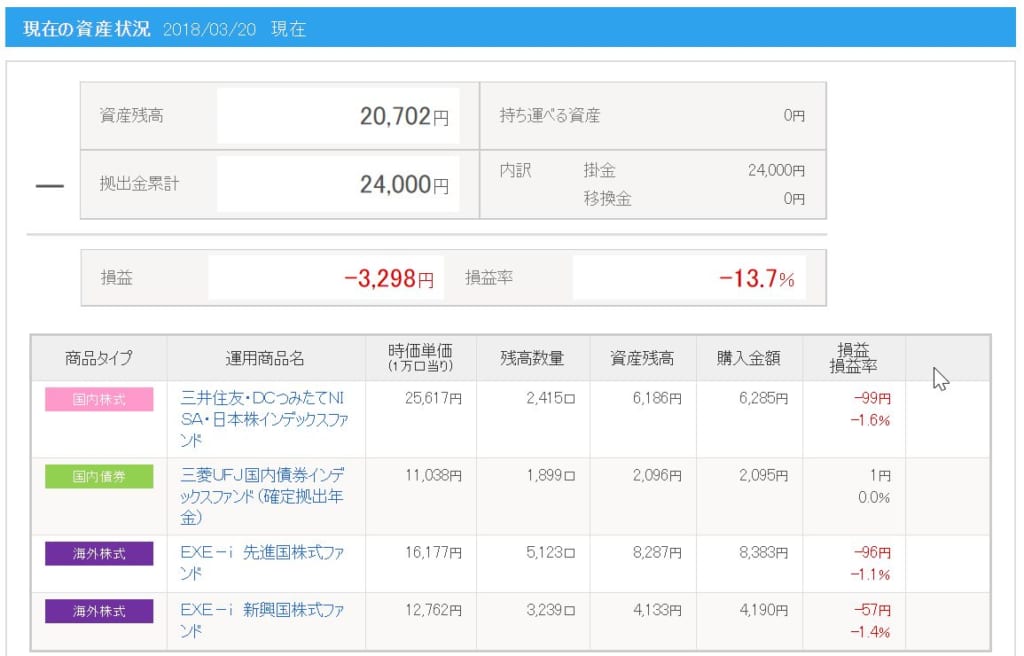Click the -96円 loss value
The height and width of the screenshot is (656, 1024).
click(x=872, y=553)
